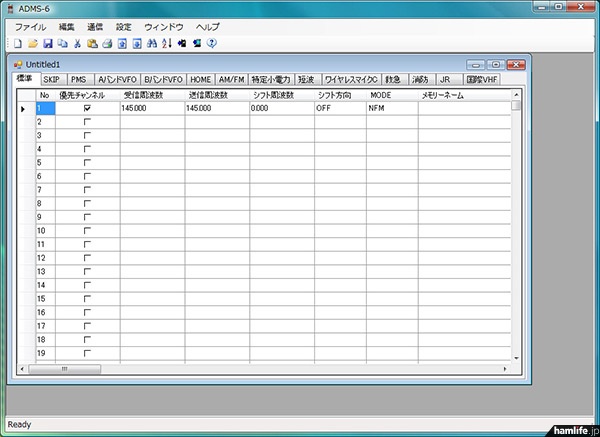Select the HOME tab
Screen dimensions: 600x437
point(200,79)
